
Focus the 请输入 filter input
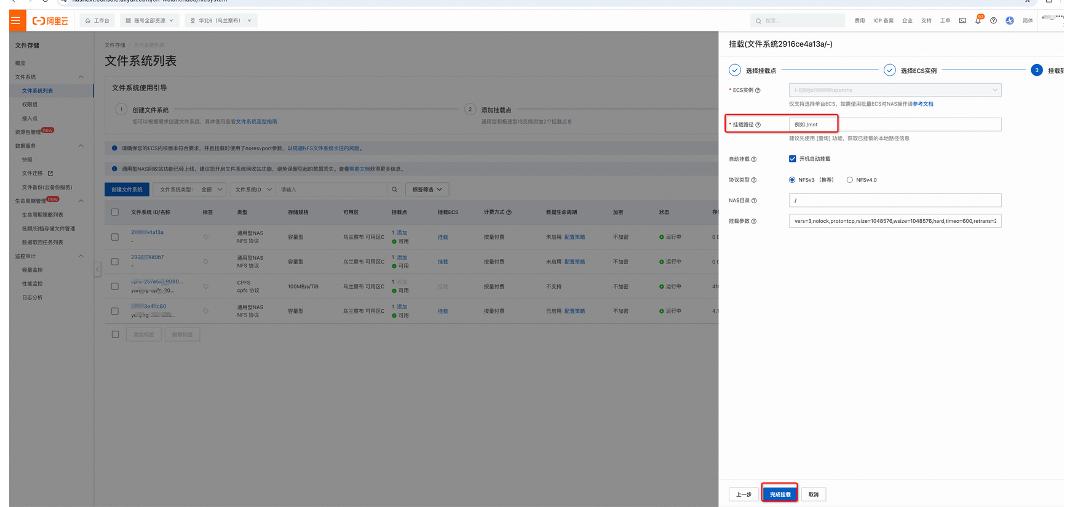331,189
